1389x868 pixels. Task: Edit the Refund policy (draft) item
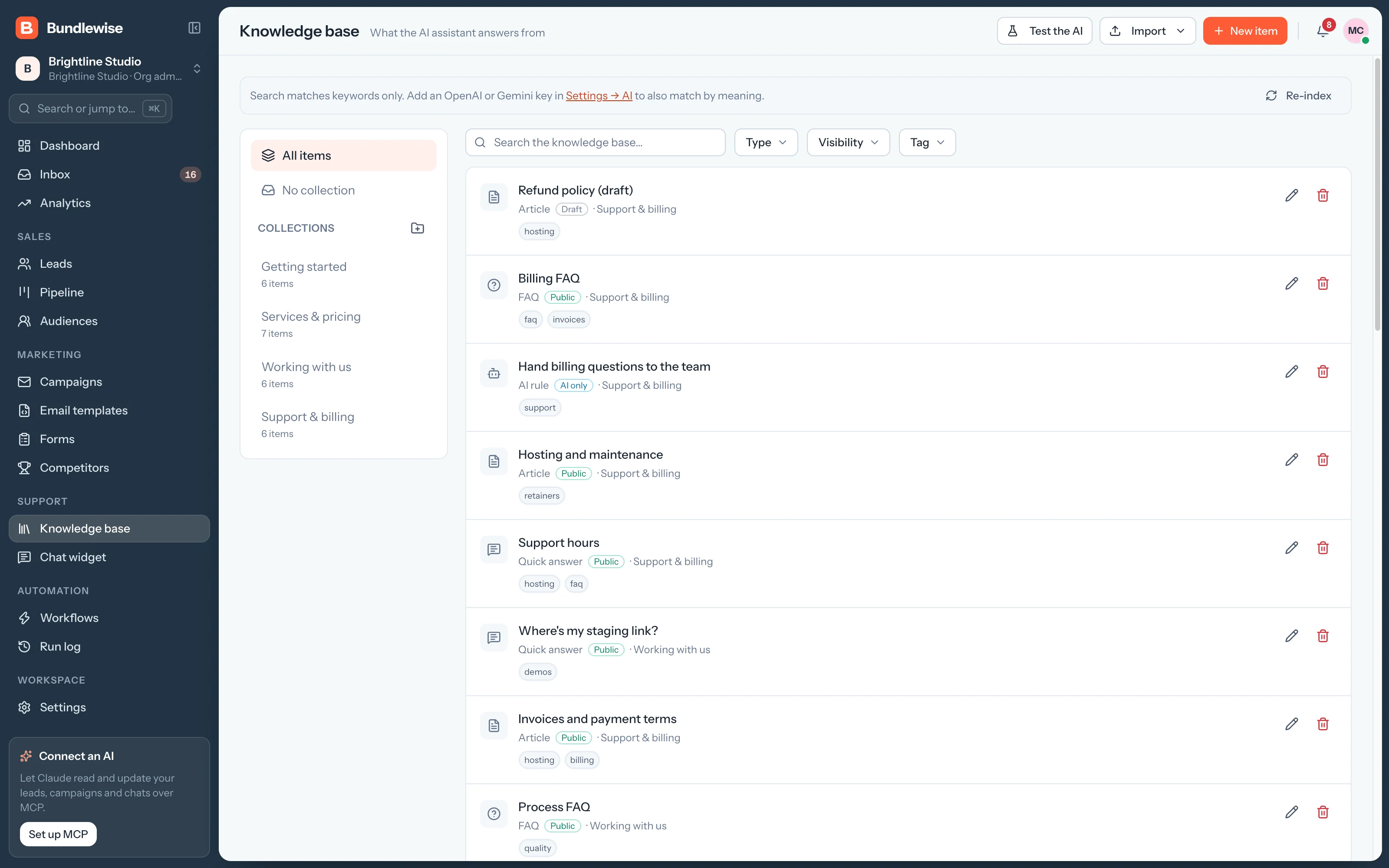click(x=1291, y=195)
